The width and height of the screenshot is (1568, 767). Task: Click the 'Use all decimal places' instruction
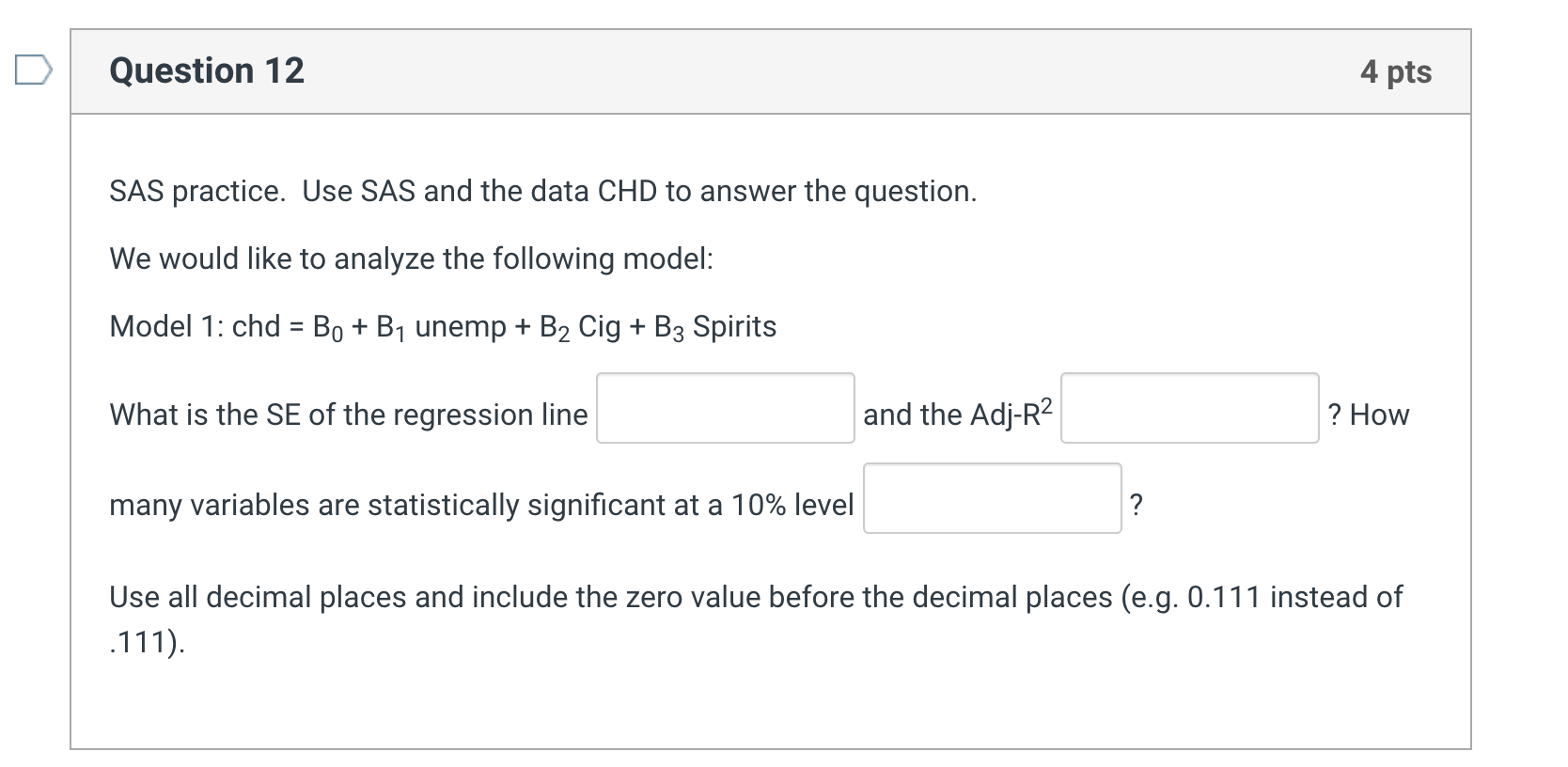756,597
